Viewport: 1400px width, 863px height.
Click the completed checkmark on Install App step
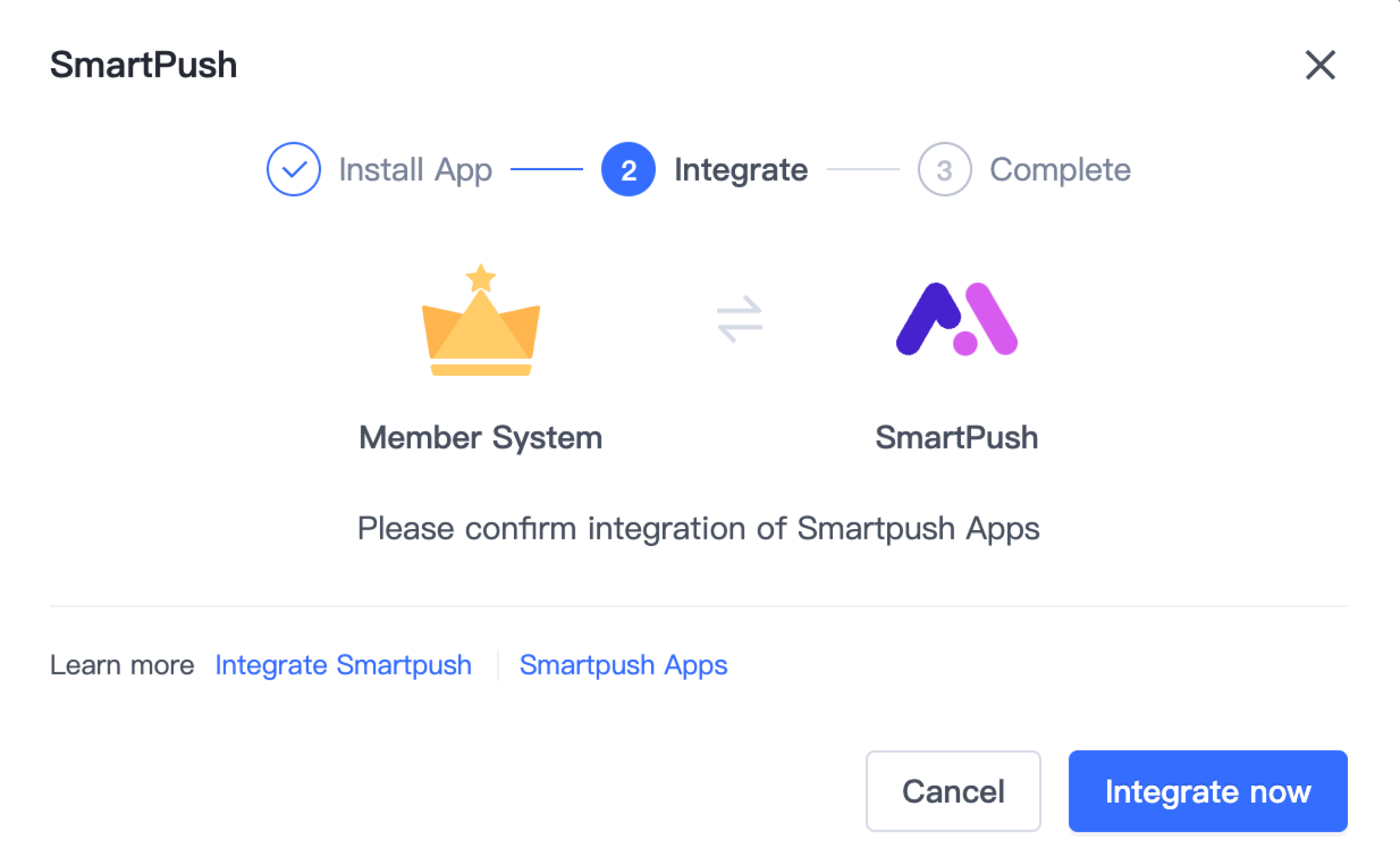[x=293, y=169]
